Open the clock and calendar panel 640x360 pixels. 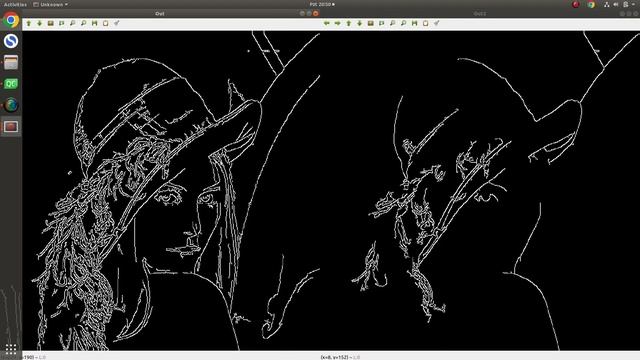(x=322, y=4)
